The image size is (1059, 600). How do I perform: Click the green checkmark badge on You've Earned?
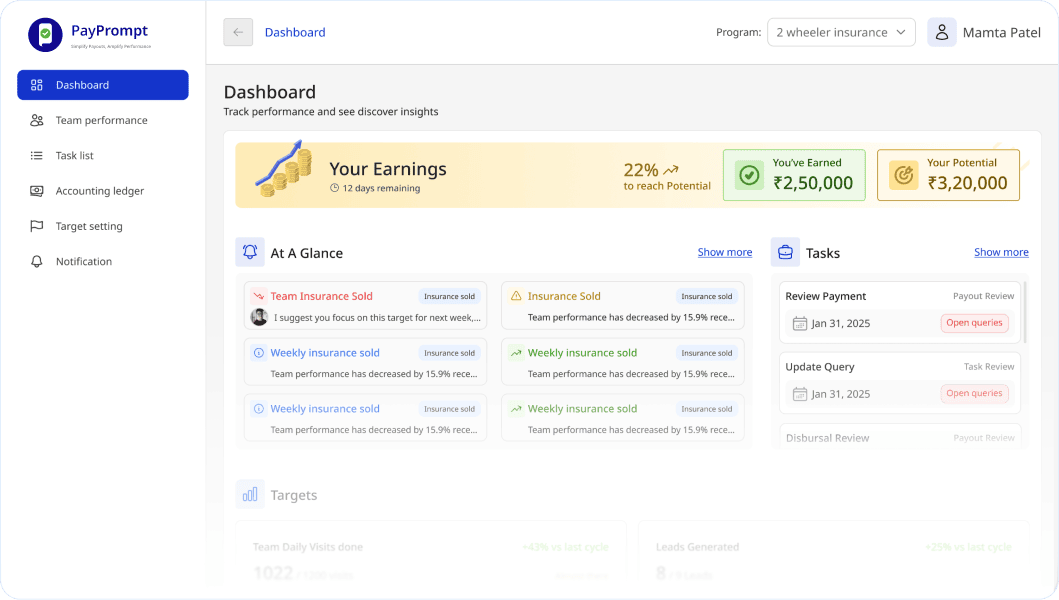[x=747, y=175]
